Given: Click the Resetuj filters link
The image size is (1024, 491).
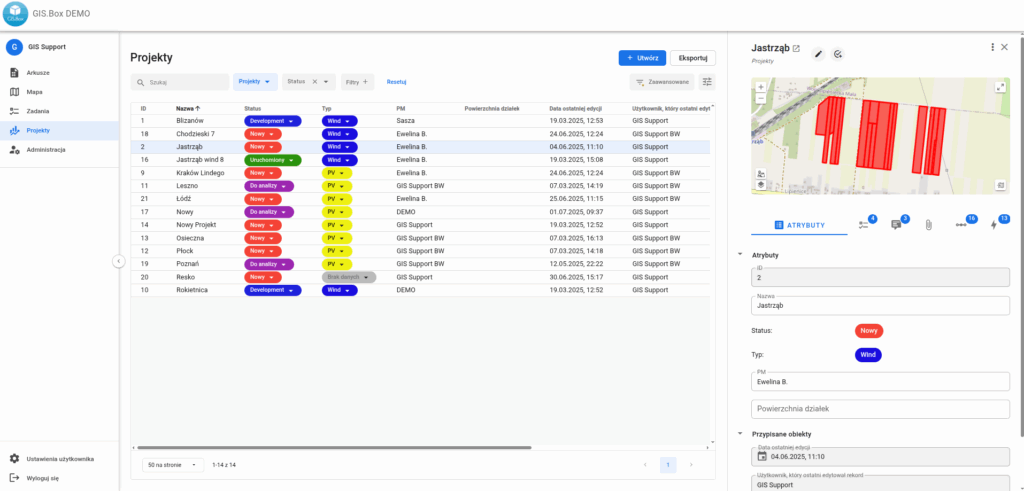Looking at the screenshot, I should (396, 82).
